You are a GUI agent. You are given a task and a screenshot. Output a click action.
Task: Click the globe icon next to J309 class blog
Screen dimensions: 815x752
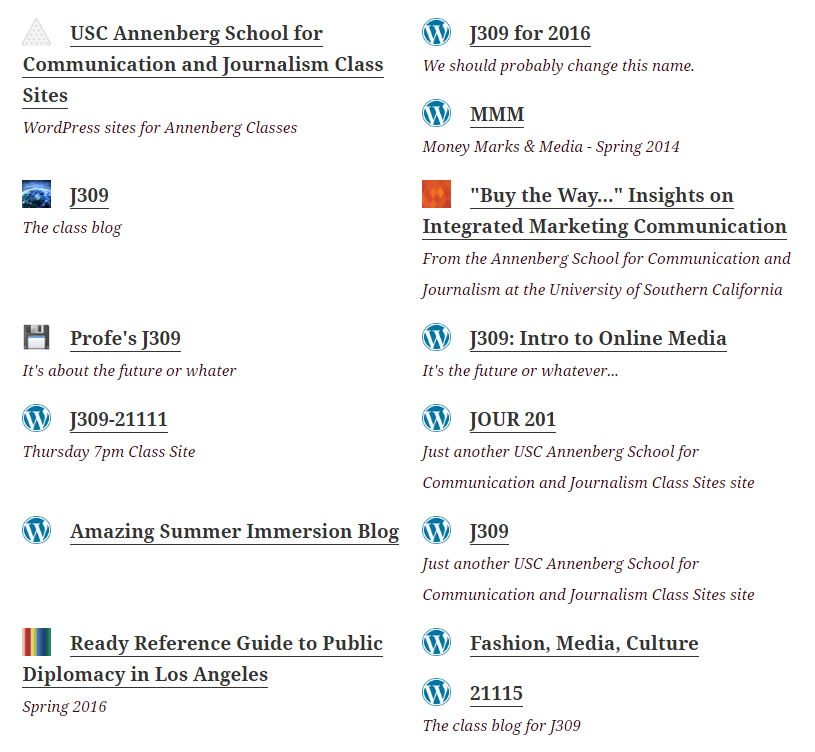(36, 194)
